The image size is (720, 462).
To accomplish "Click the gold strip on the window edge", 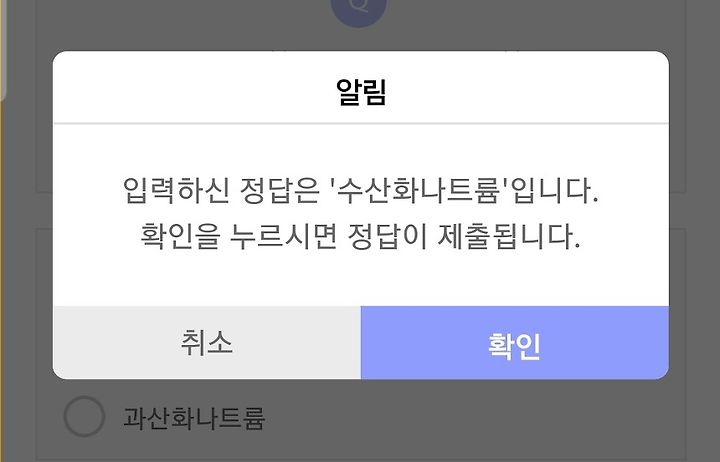I will 2,230.
